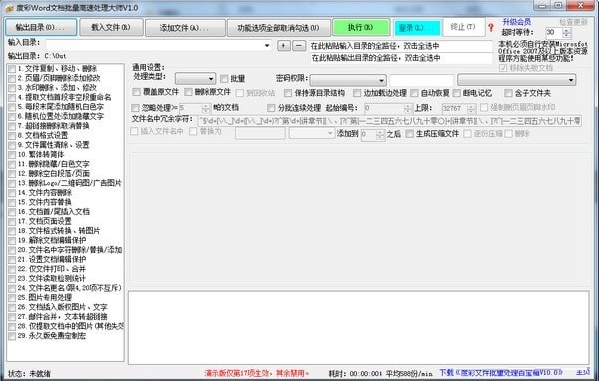The width and height of the screenshot is (599, 381).
Task: Toggle the 批量 batch checkbox
Action: click(224, 79)
